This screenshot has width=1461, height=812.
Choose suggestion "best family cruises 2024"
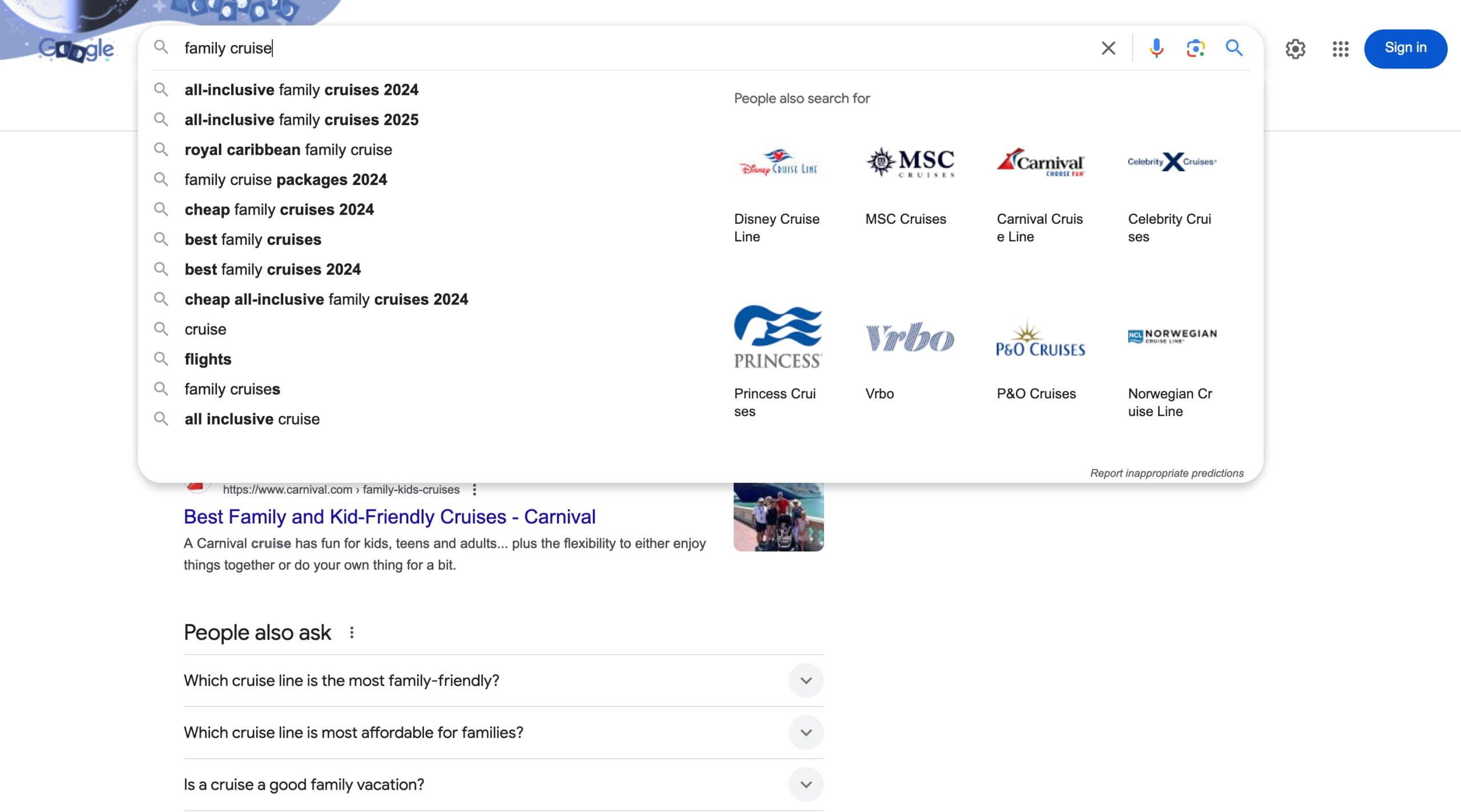(x=272, y=269)
